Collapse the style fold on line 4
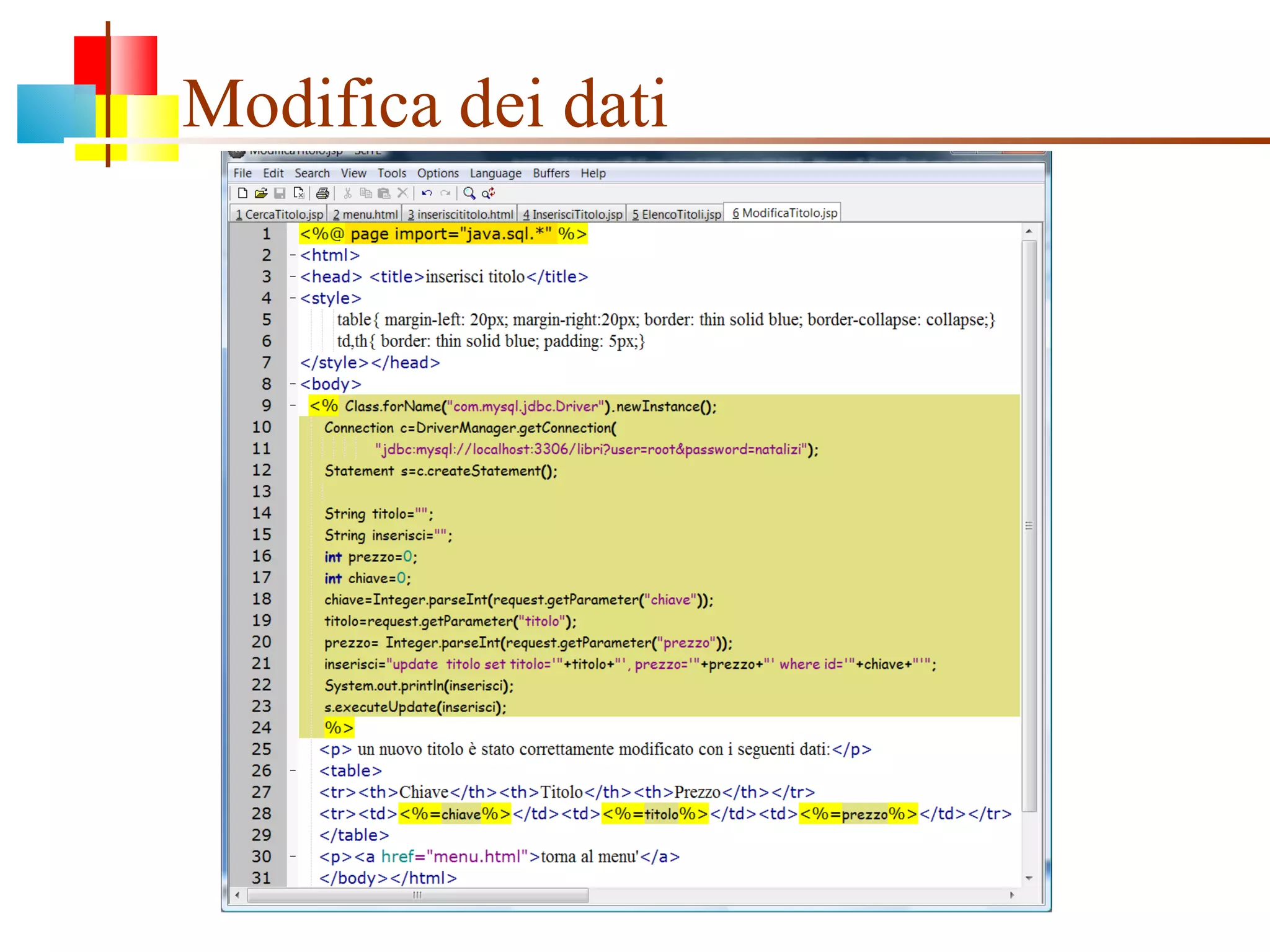1270x952 pixels. click(293, 298)
